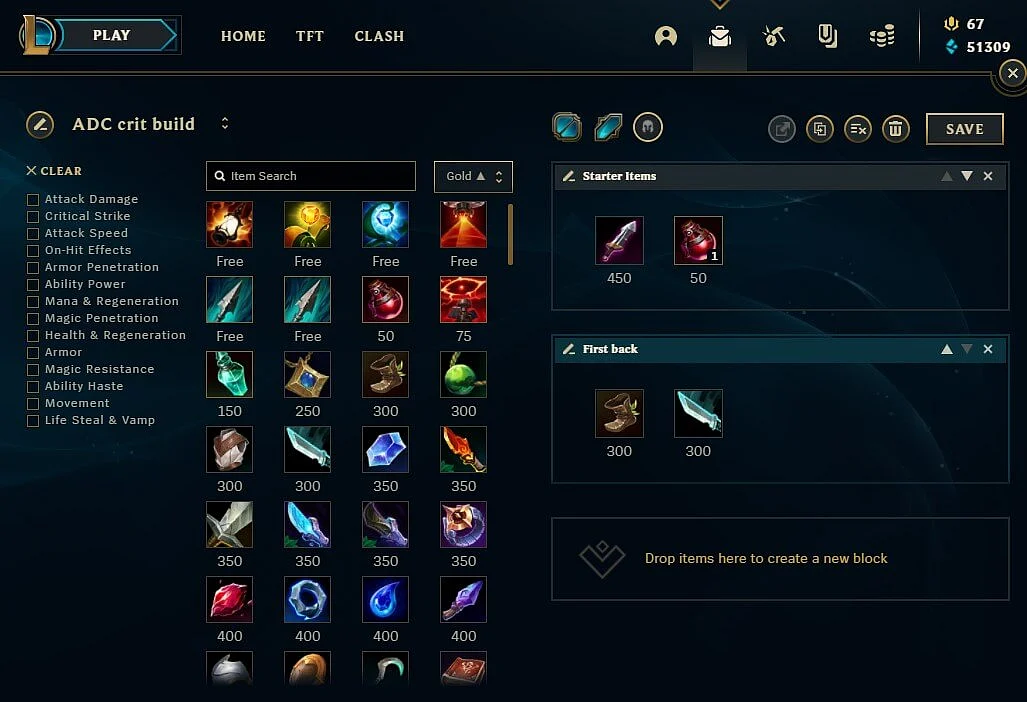
Task: Click the SAVE button
Action: pos(965,129)
